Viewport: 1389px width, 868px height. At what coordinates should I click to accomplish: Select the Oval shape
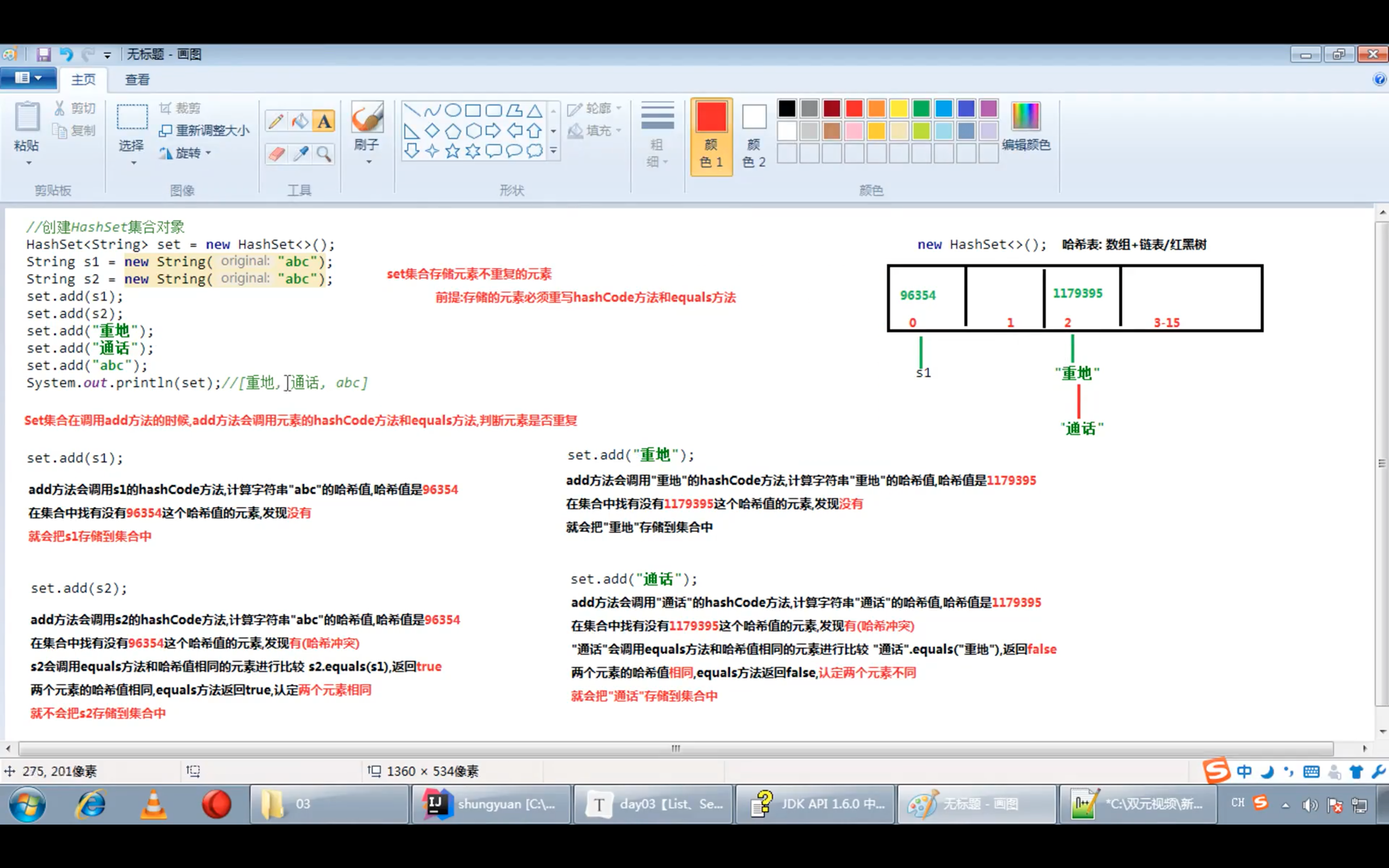pos(453,110)
